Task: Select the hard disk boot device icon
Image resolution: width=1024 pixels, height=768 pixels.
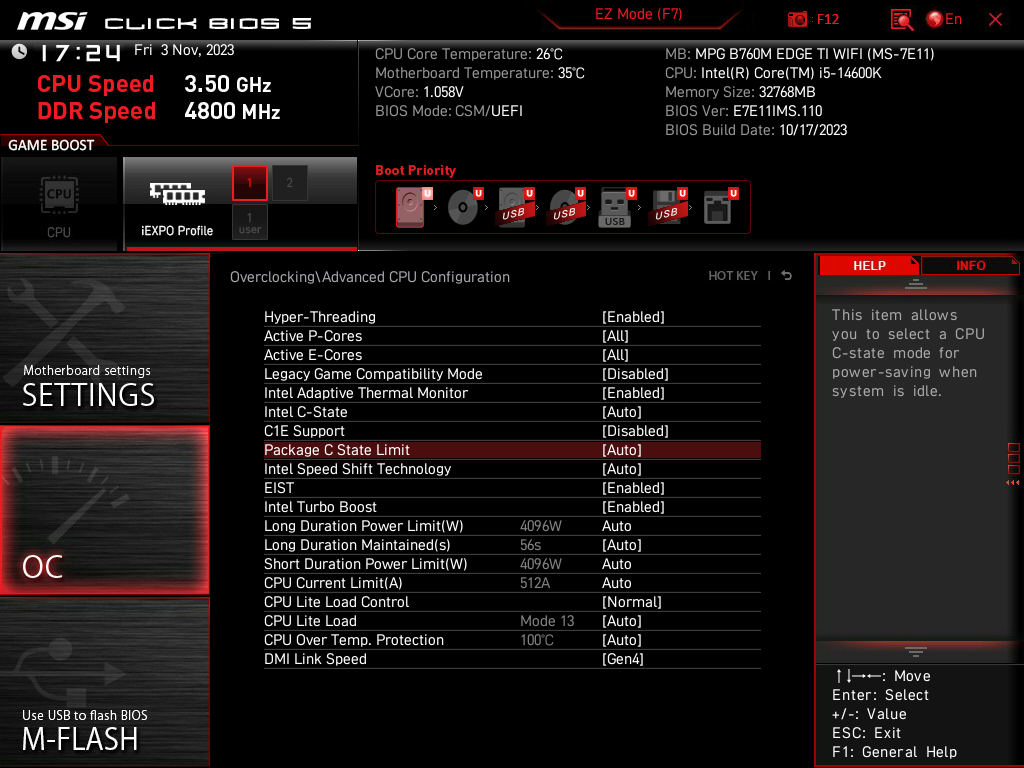Action: point(410,207)
